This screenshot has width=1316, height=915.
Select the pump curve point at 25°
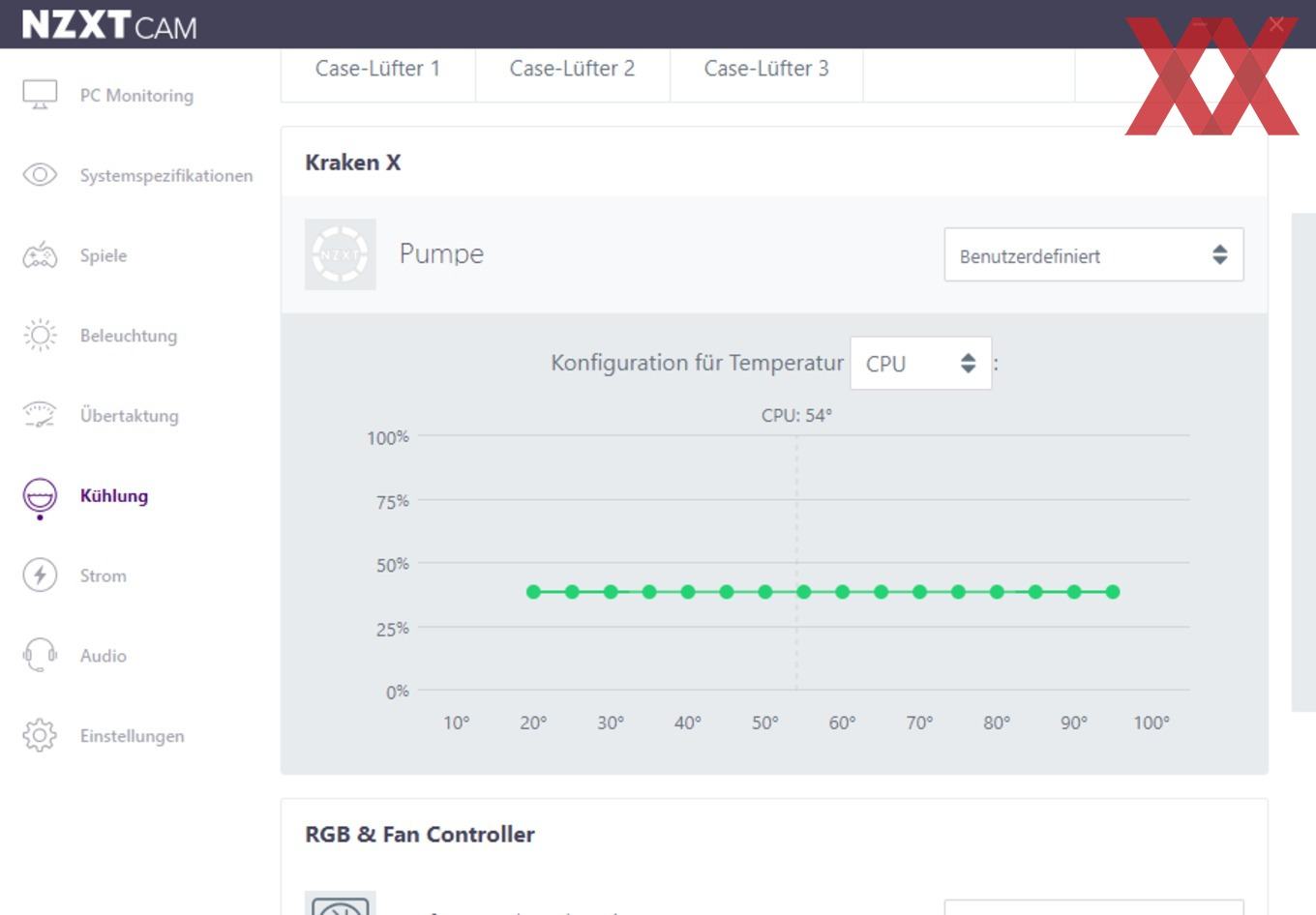pyautogui.click(x=572, y=592)
